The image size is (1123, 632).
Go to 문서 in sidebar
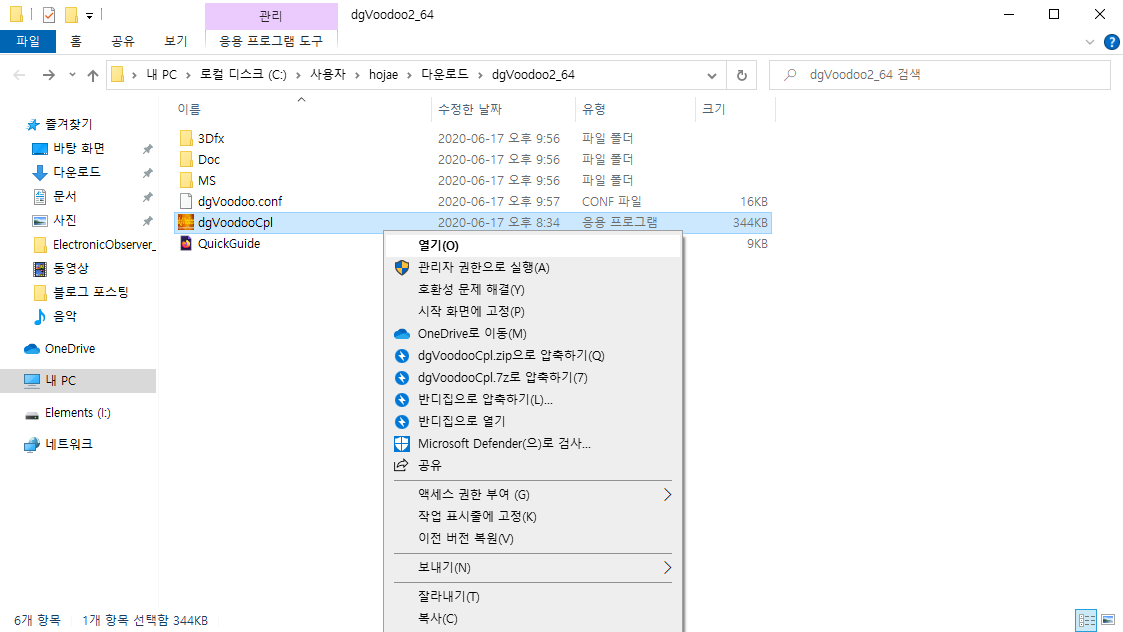point(64,196)
